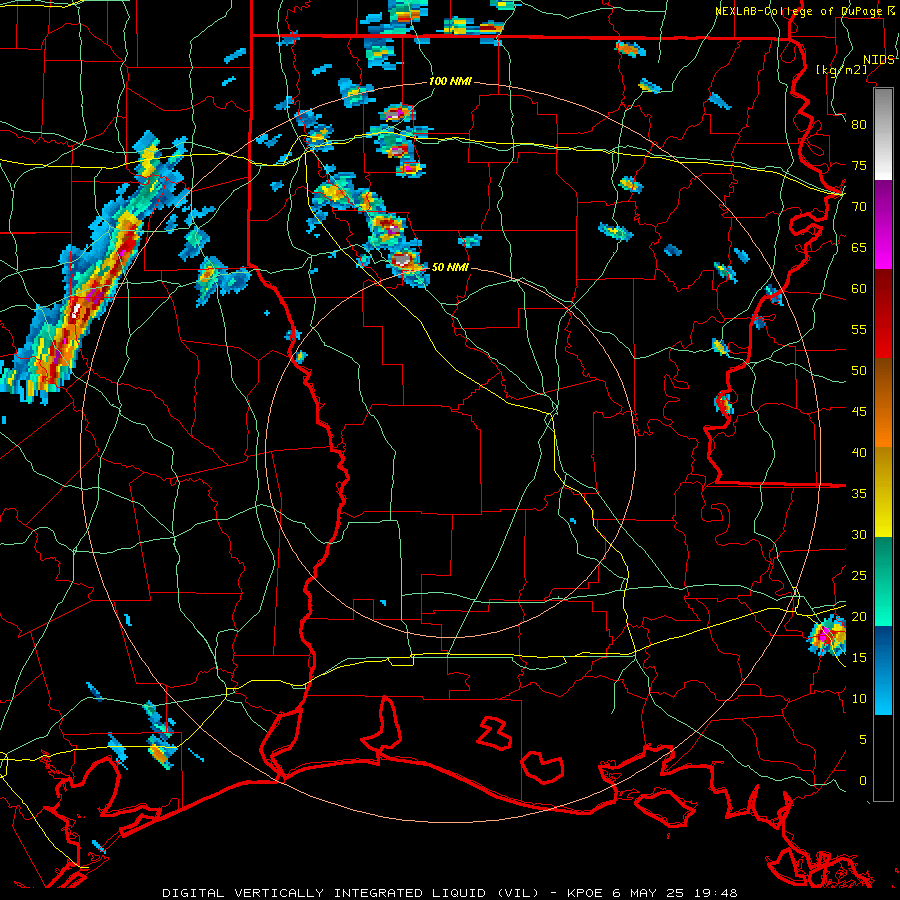This screenshot has width=900, height=900.
Task: Click the 40 value on color scale
Action: click(859, 452)
